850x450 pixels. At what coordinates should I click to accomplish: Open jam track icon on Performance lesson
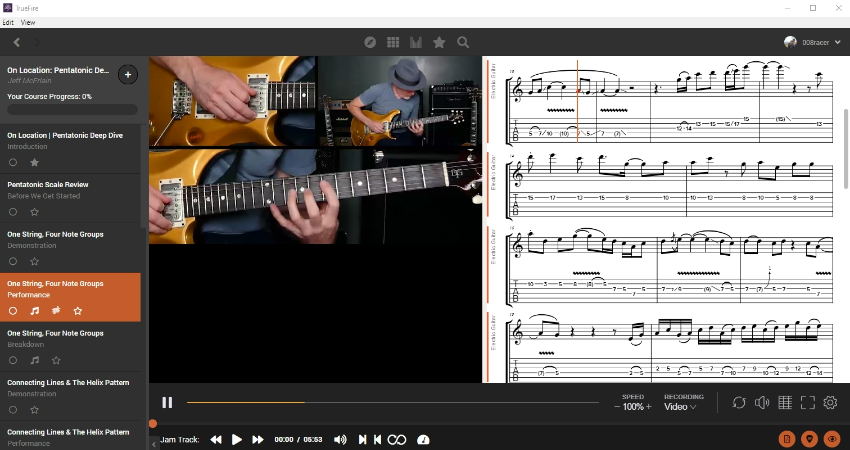(56, 311)
